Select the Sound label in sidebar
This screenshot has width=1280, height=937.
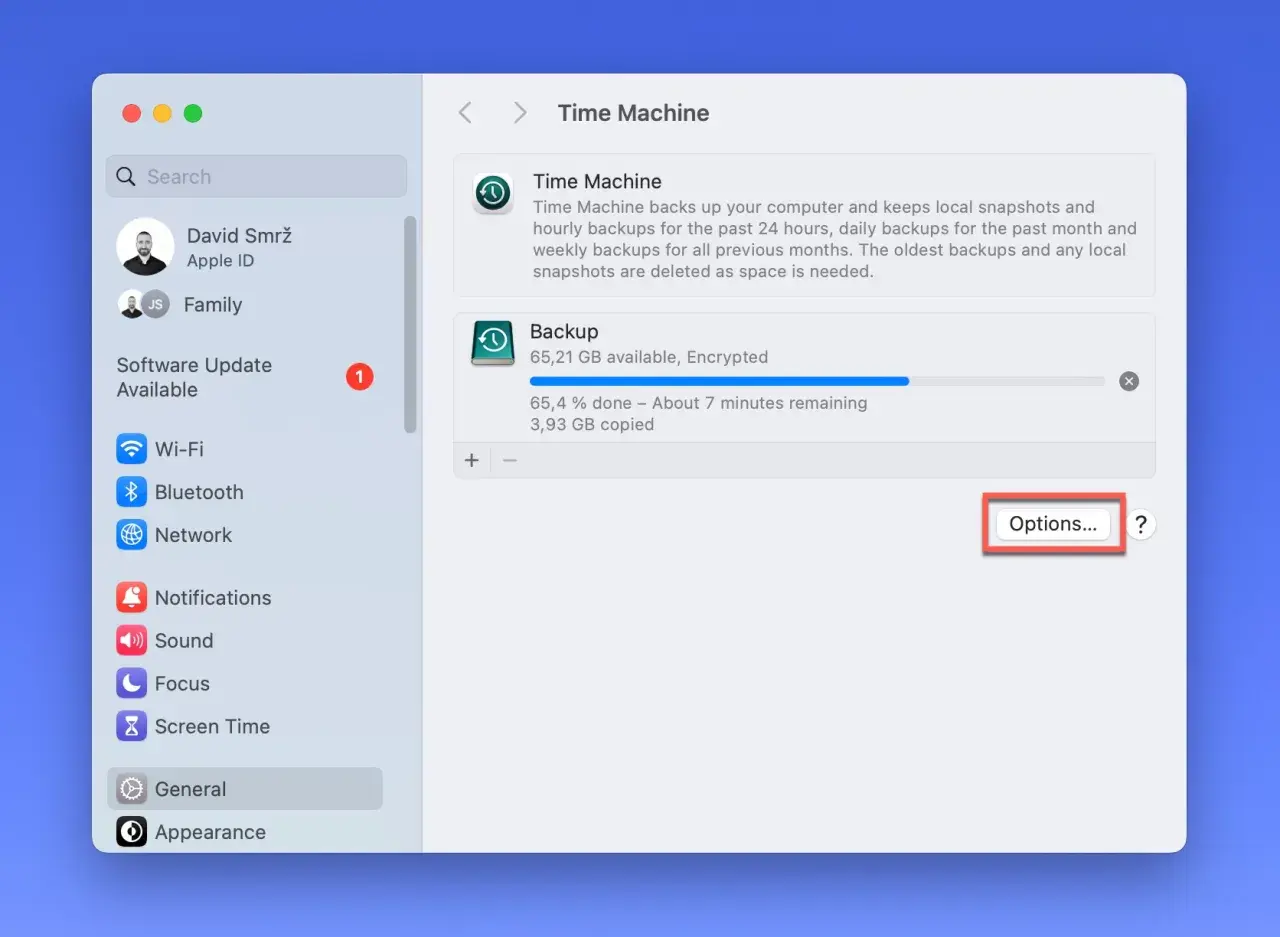(x=184, y=641)
